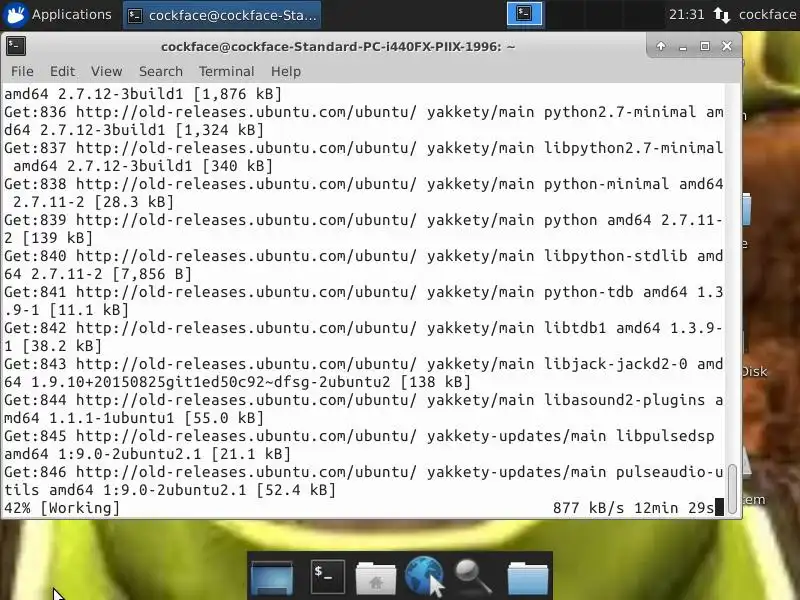Close the terminal window
This screenshot has height=600, width=800.
727,46
